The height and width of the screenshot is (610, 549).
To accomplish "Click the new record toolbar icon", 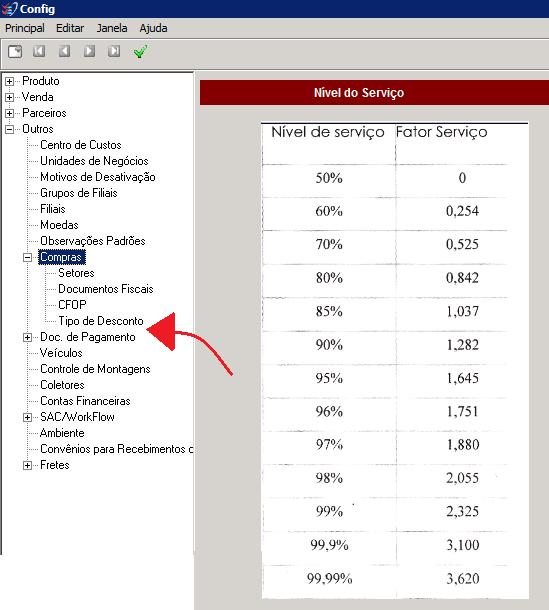I will 15,51.
